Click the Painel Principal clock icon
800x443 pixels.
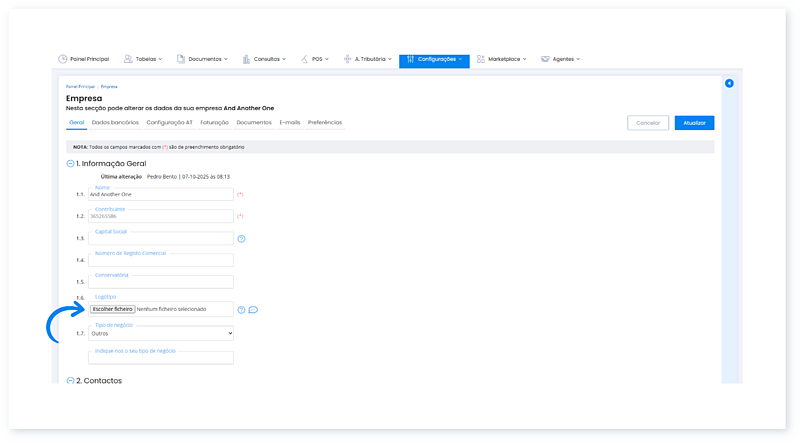point(63,59)
